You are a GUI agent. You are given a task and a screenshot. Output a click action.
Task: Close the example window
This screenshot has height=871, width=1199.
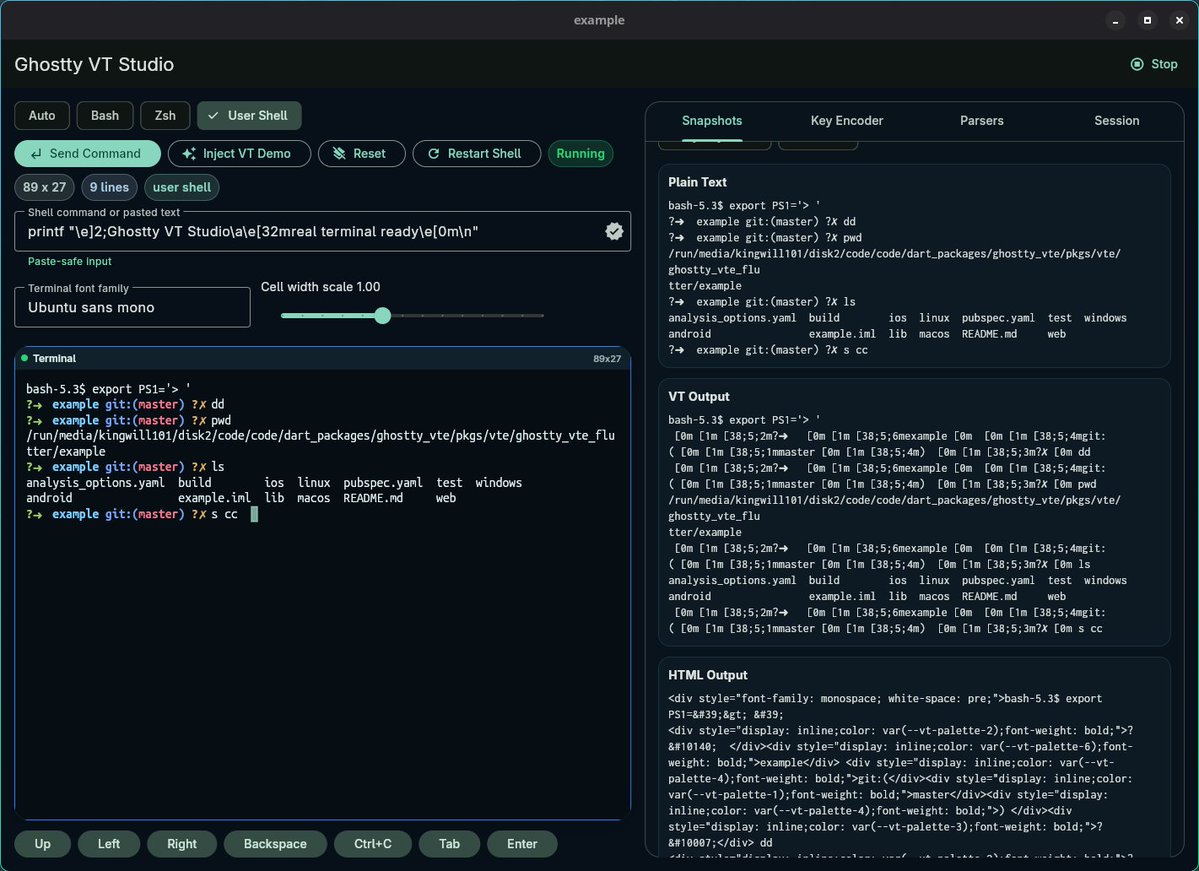[1179, 21]
